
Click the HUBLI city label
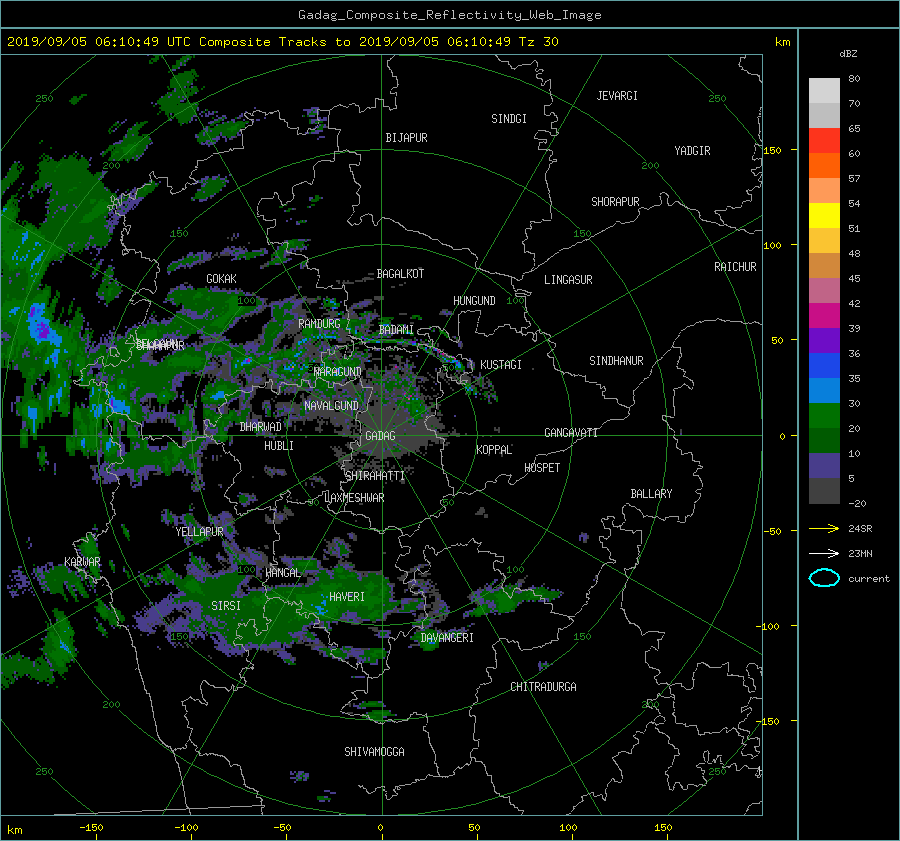pos(279,446)
